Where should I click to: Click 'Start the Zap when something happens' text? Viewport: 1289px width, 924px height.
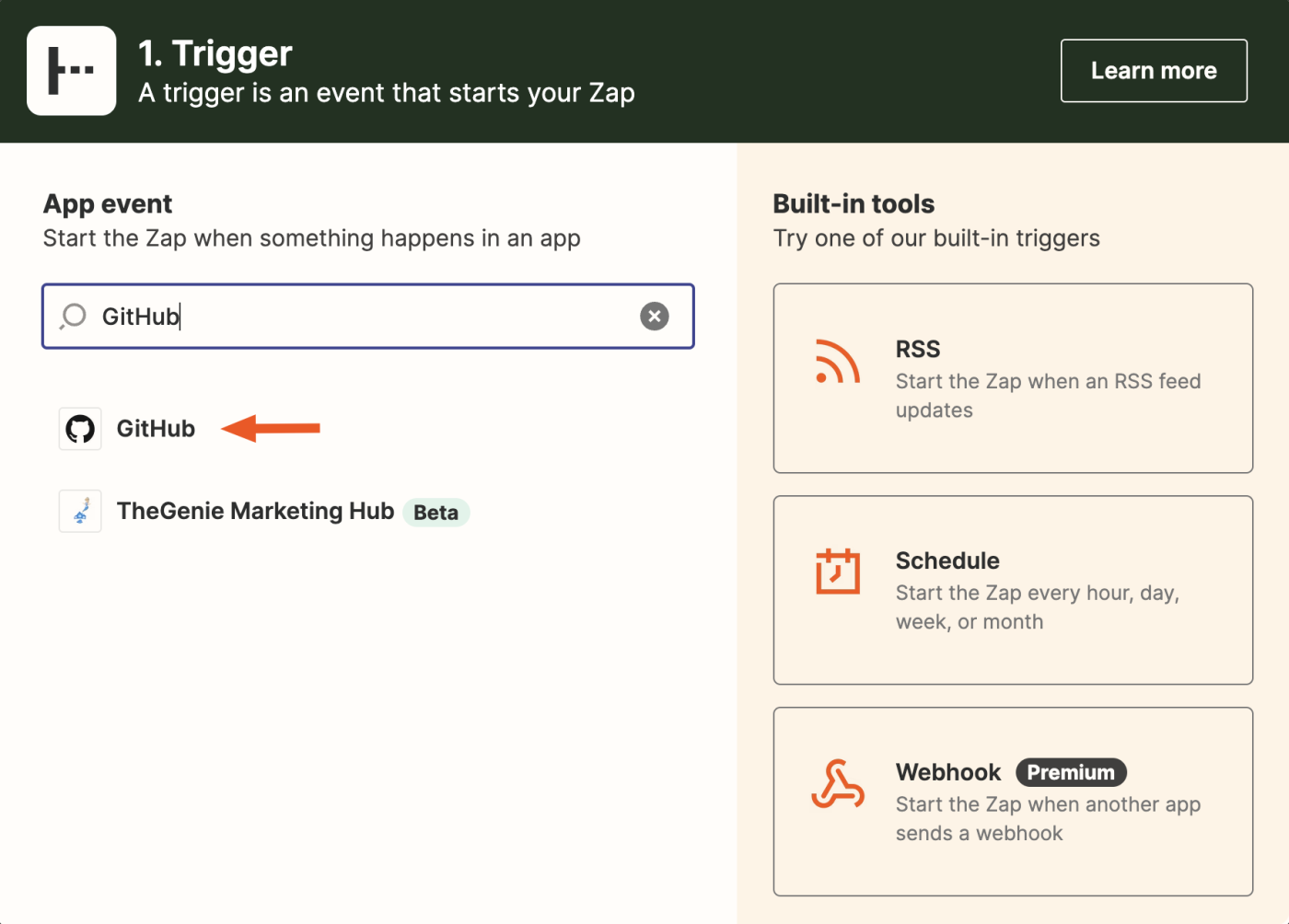(312, 238)
